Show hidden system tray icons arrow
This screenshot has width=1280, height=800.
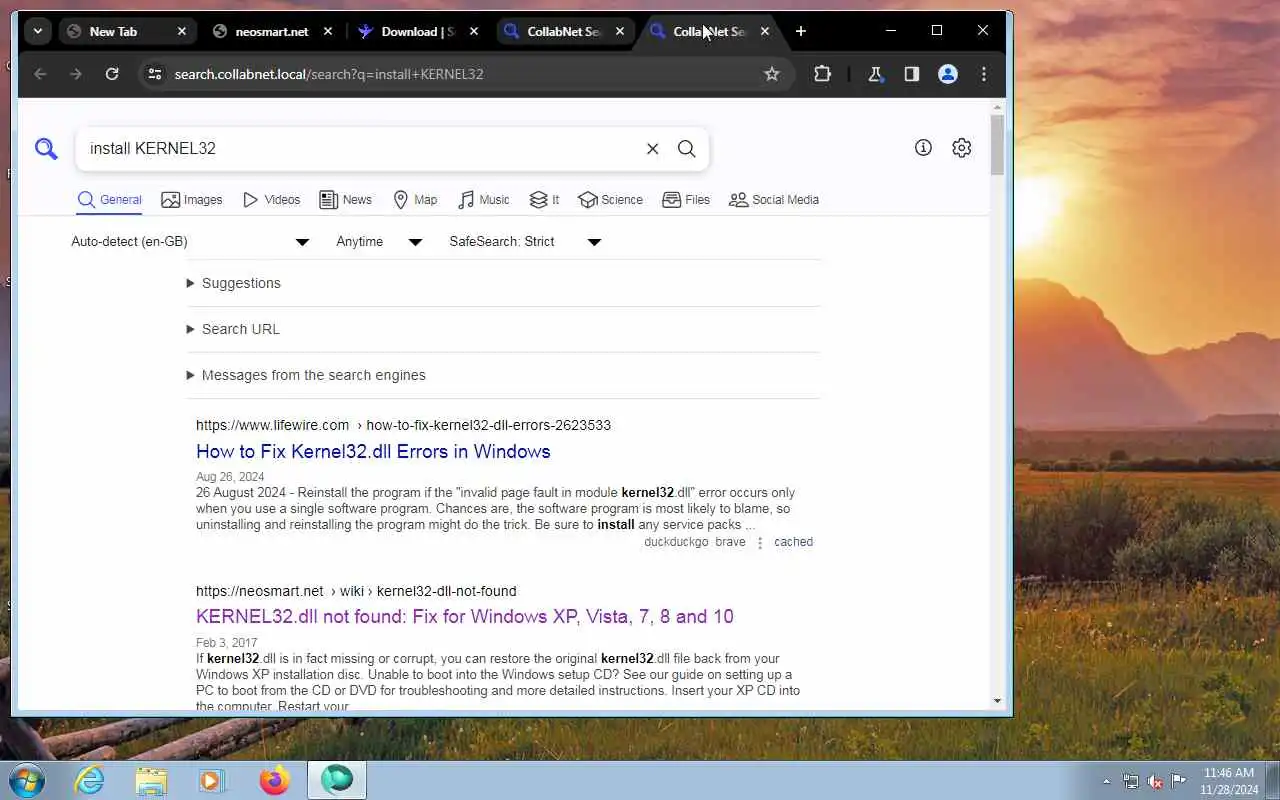coord(1106,781)
